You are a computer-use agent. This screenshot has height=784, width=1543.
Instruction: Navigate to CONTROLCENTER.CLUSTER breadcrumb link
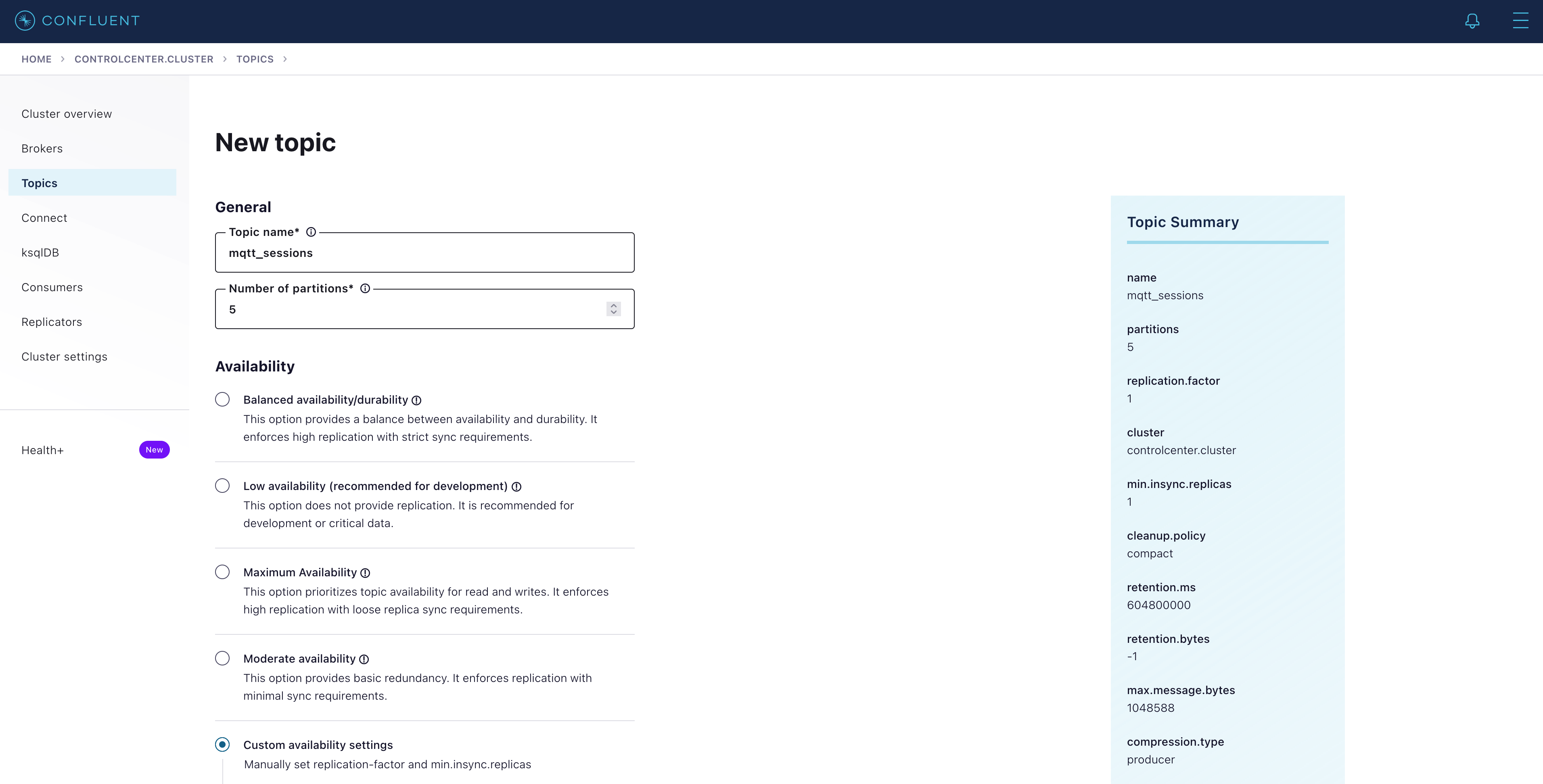(x=144, y=59)
